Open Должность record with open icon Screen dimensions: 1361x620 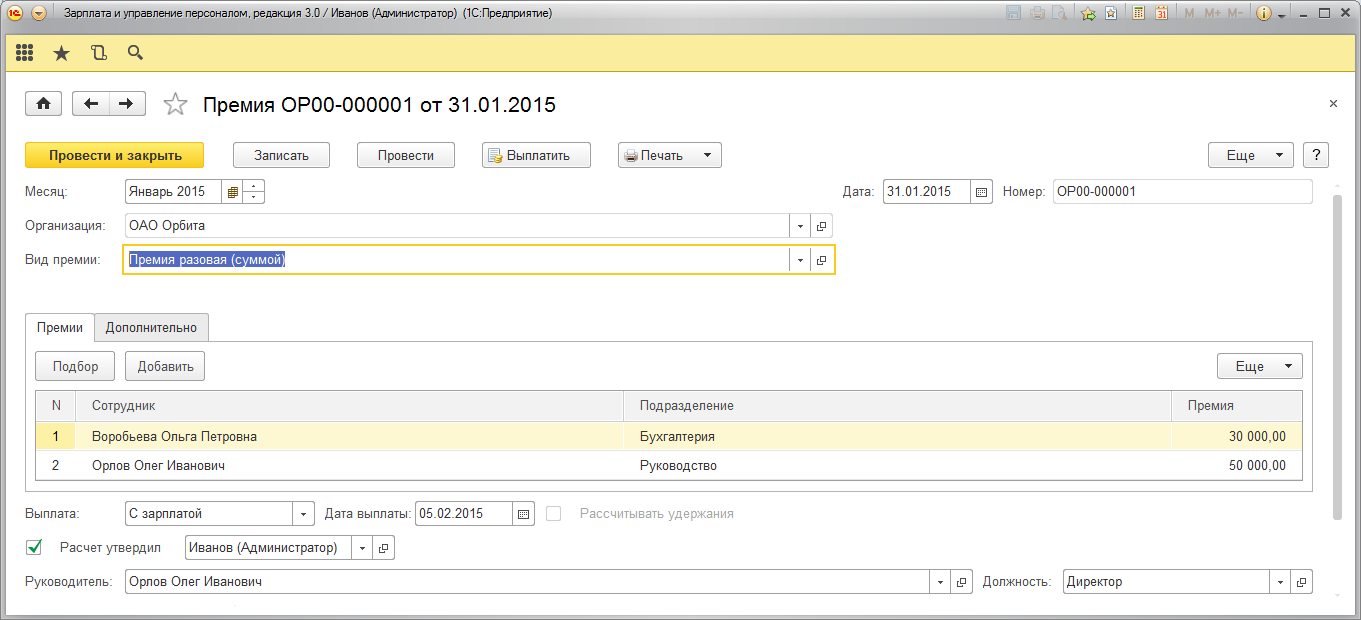pos(1301,582)
